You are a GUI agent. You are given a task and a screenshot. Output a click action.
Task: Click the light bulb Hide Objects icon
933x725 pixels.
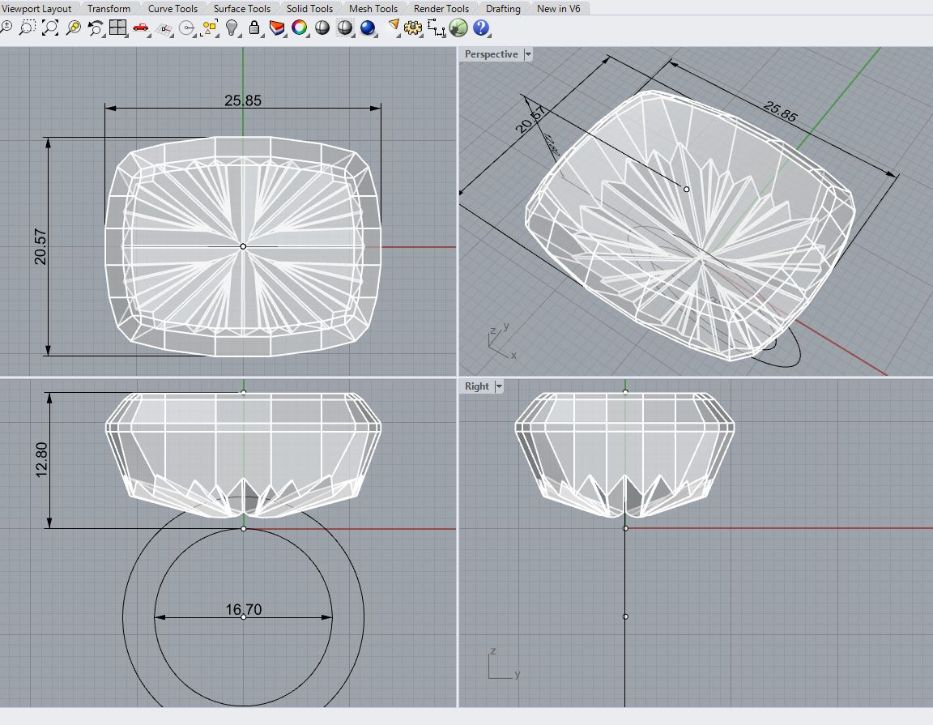tap(232, 28)
